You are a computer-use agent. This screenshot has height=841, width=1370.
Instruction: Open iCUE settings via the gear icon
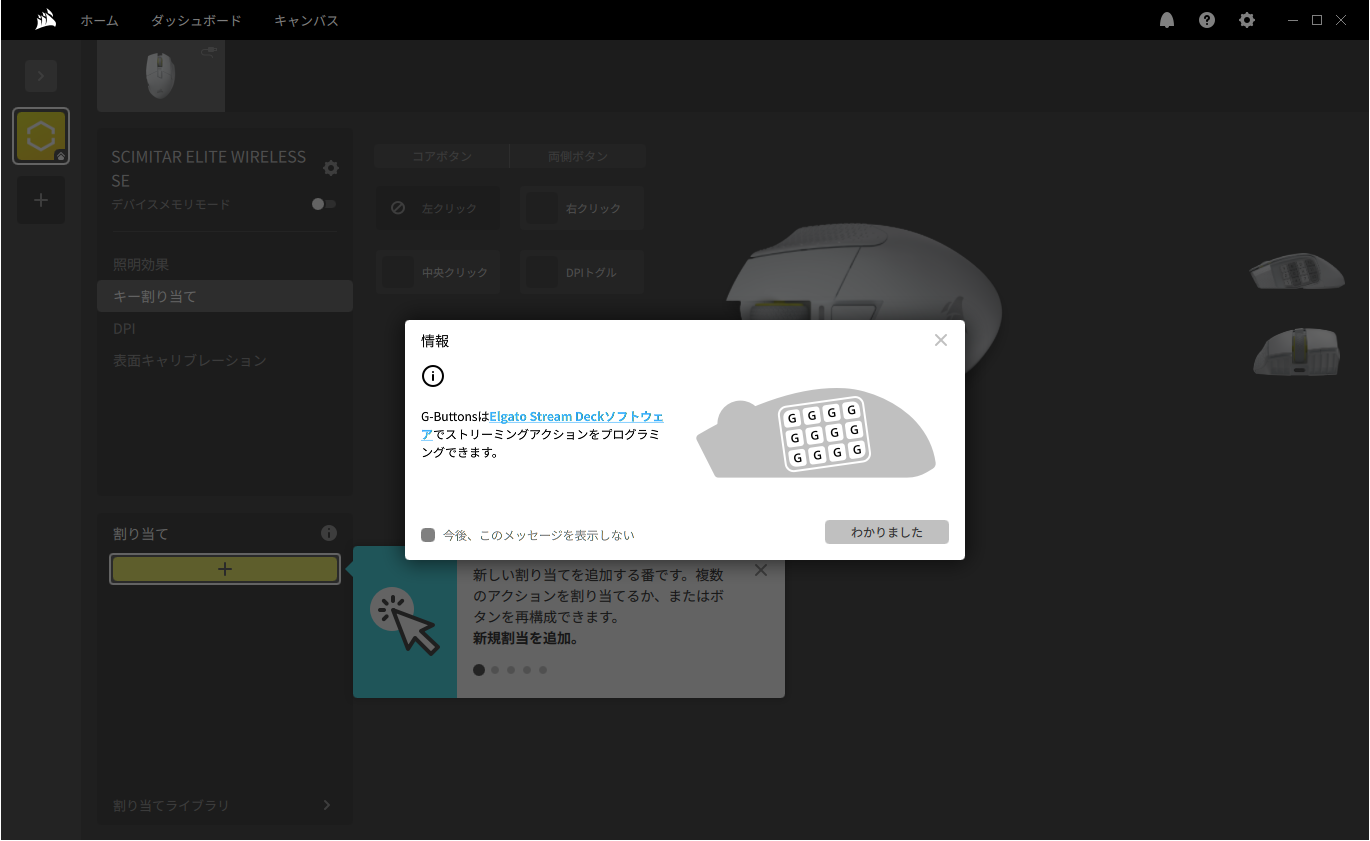[x=1247, y=19]
